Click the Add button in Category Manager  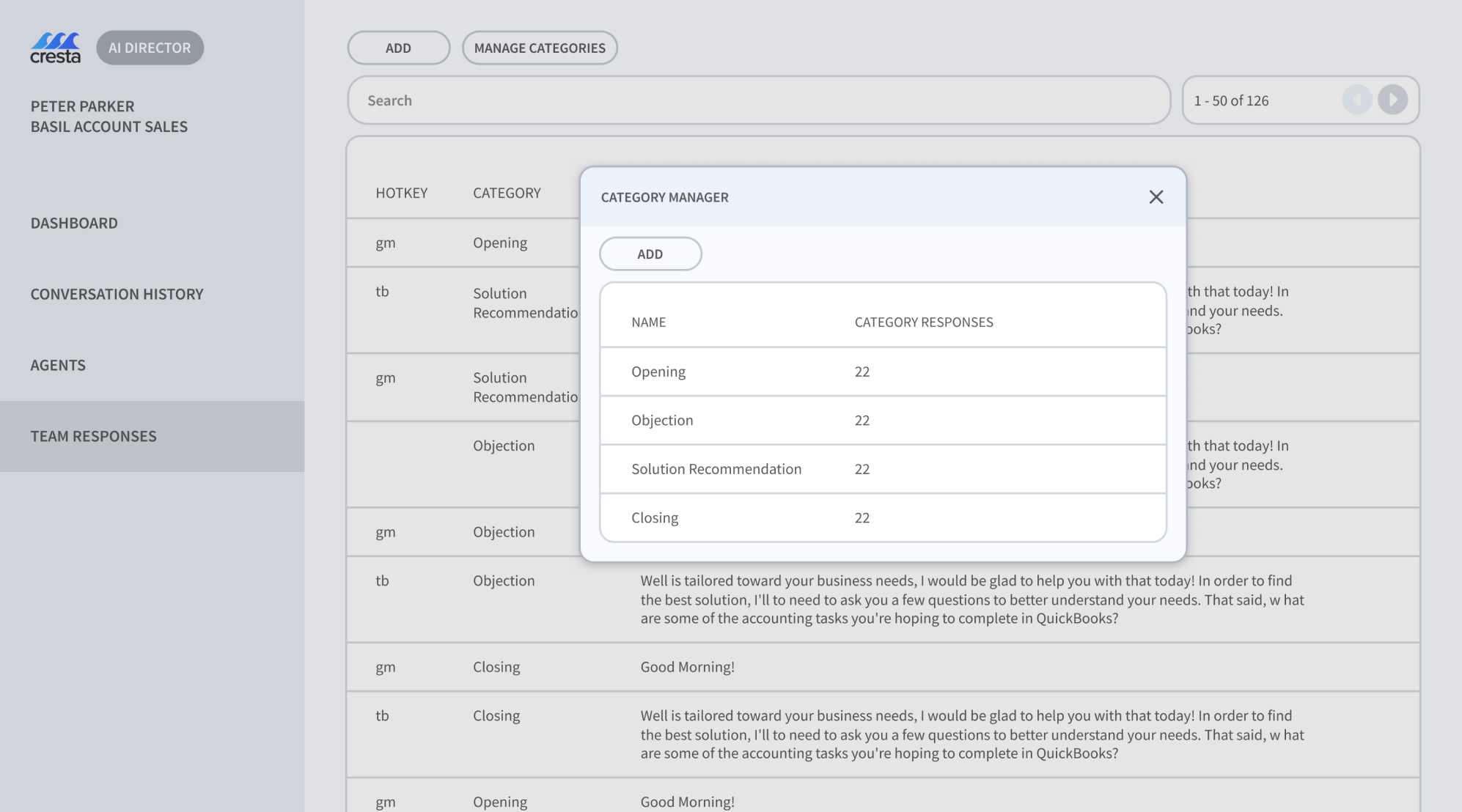coord(650,254)
